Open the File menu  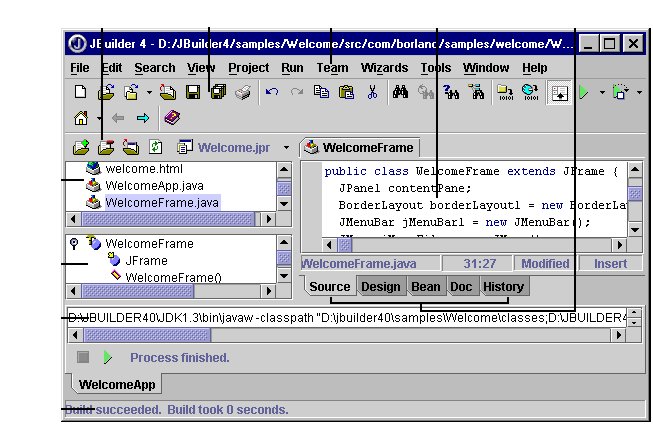click(80, 68)
